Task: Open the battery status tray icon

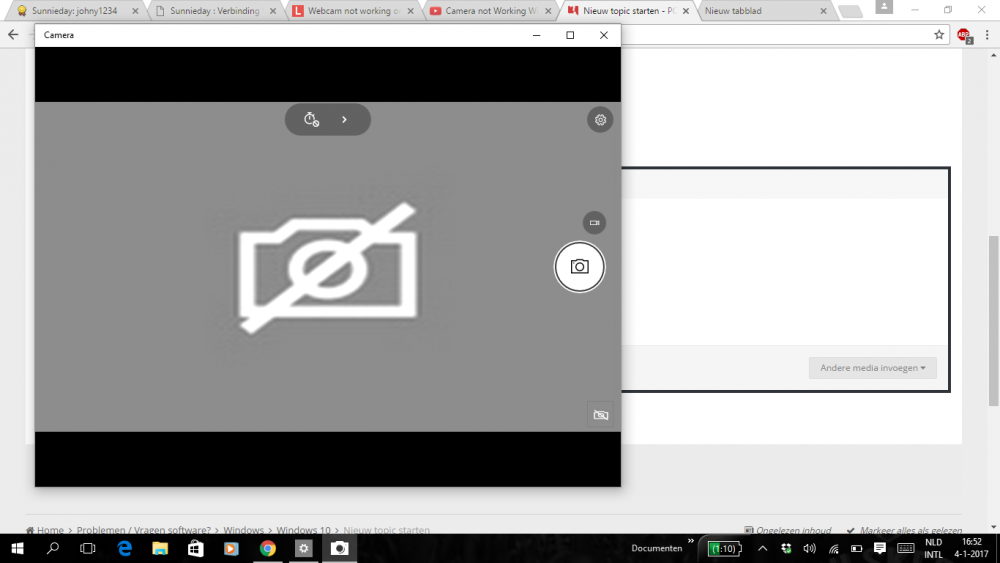Action: (x=857, y=548)
